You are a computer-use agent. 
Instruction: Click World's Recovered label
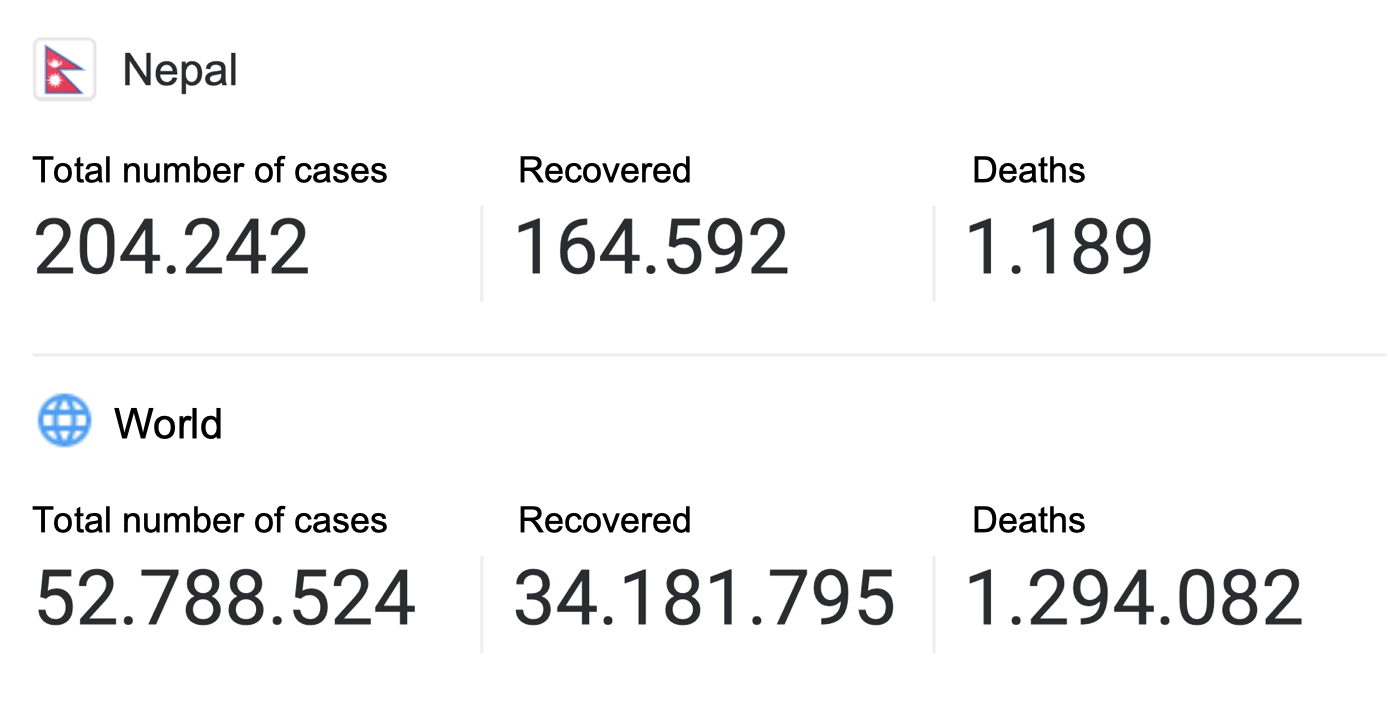(x=604, y=520)
